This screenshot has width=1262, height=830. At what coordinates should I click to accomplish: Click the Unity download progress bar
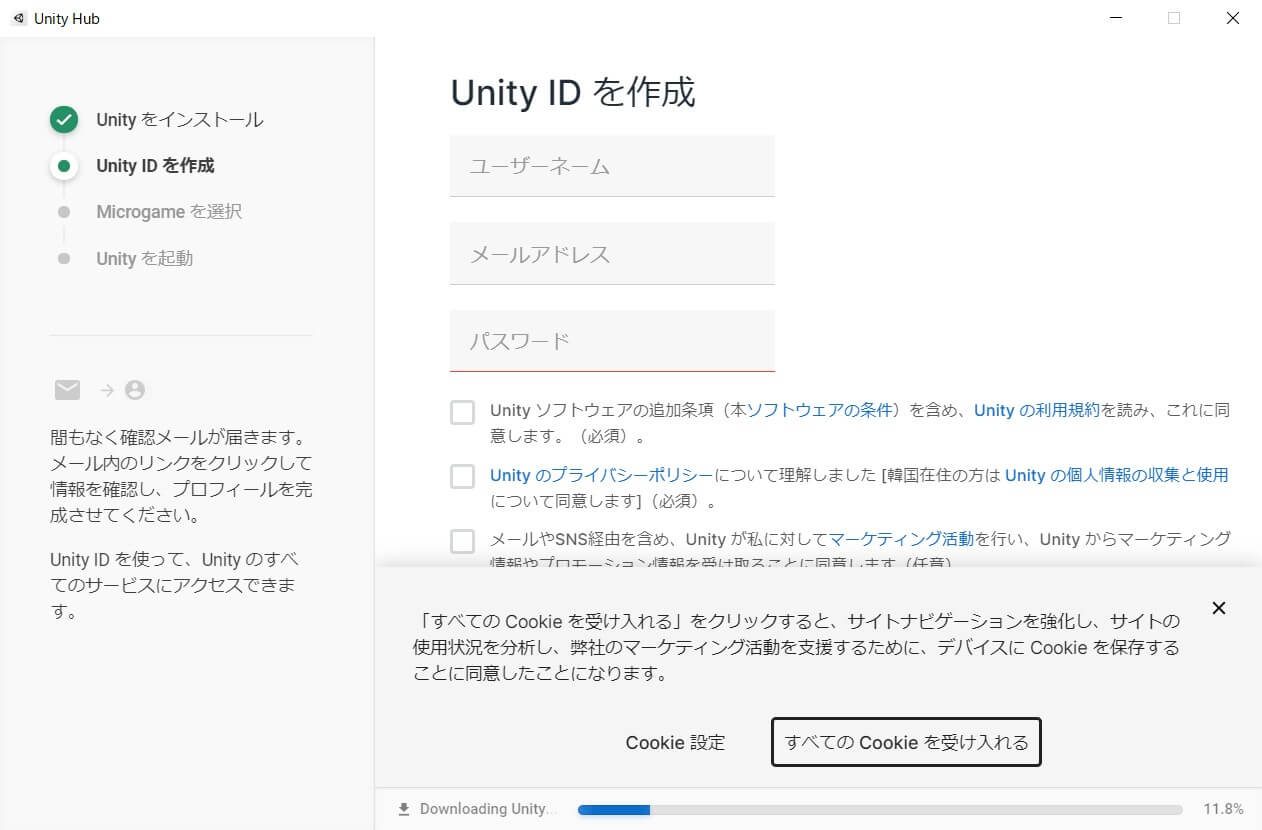point(880,808)
